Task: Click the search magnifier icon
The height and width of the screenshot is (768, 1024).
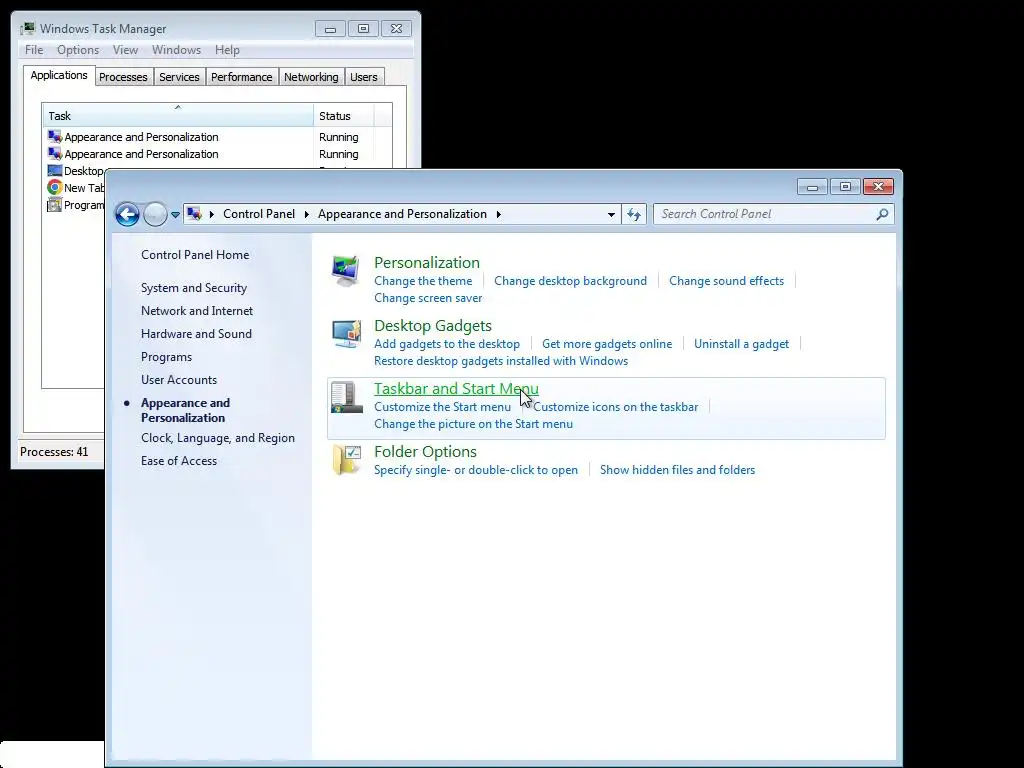Action: (882, 214)
